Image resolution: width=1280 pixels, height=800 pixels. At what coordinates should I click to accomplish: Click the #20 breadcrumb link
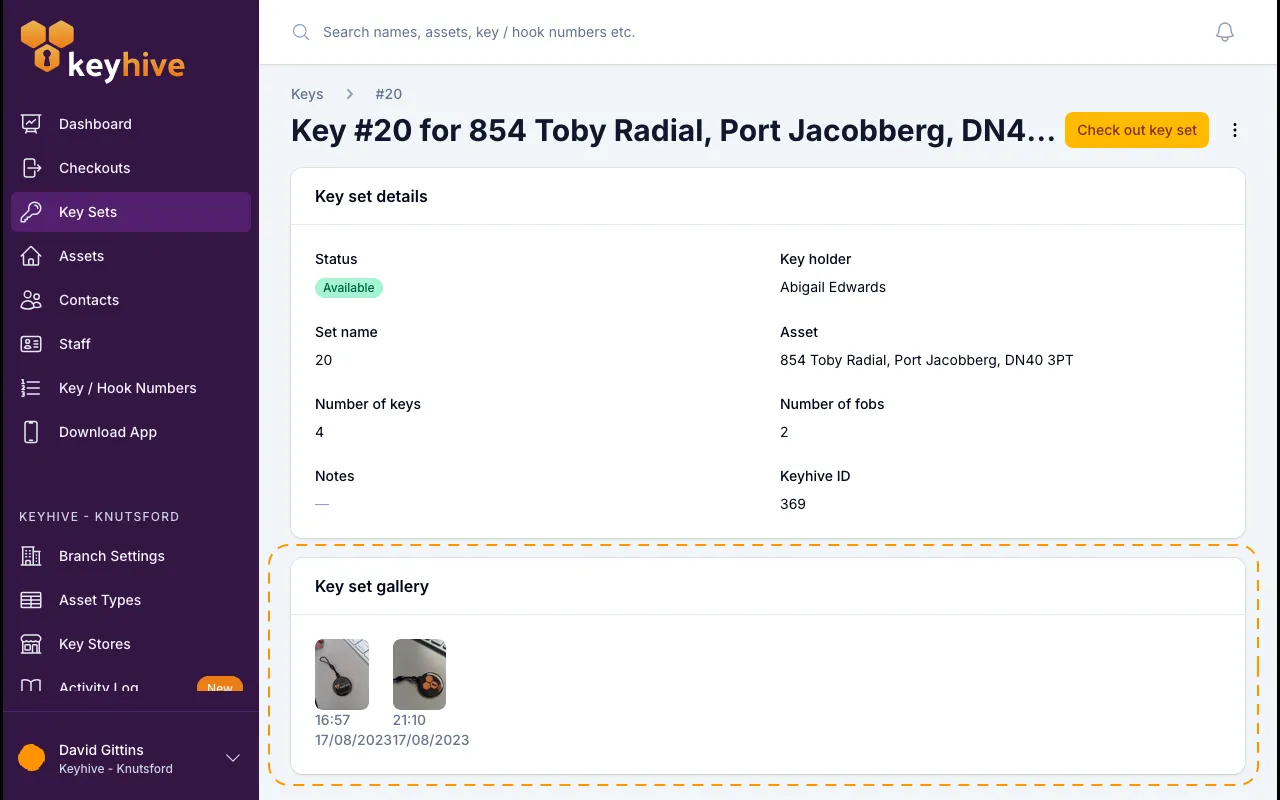389,94
